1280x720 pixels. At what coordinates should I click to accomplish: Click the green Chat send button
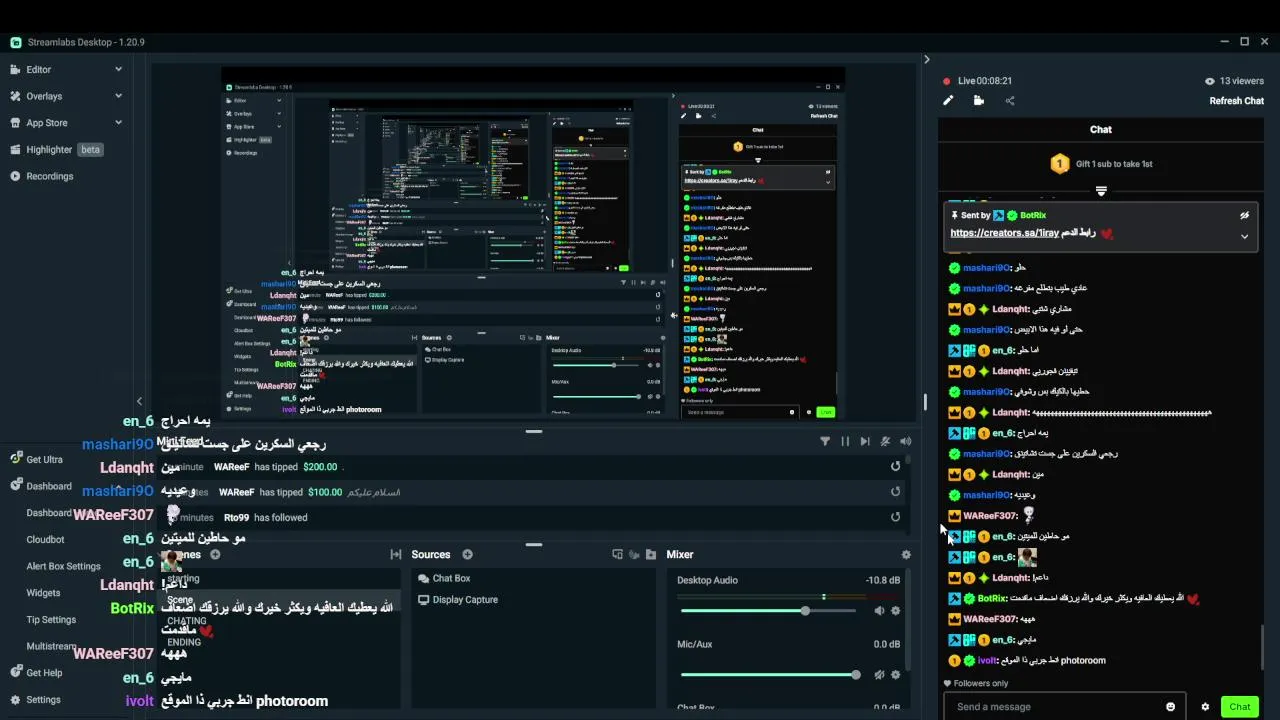[1240, 707]
